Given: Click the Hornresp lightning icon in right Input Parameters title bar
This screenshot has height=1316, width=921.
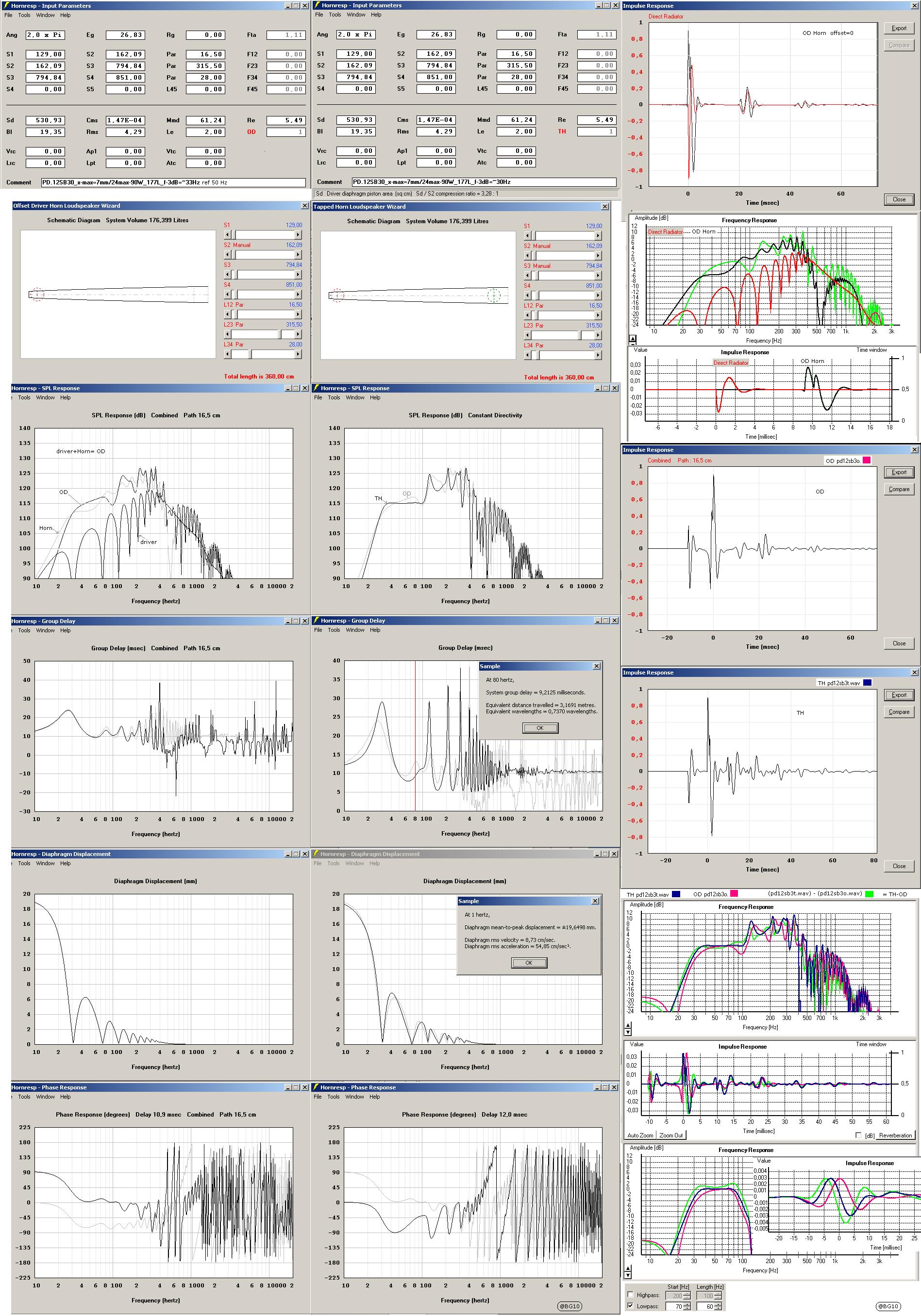Looking at the screenshot, I should coord(317,5).
